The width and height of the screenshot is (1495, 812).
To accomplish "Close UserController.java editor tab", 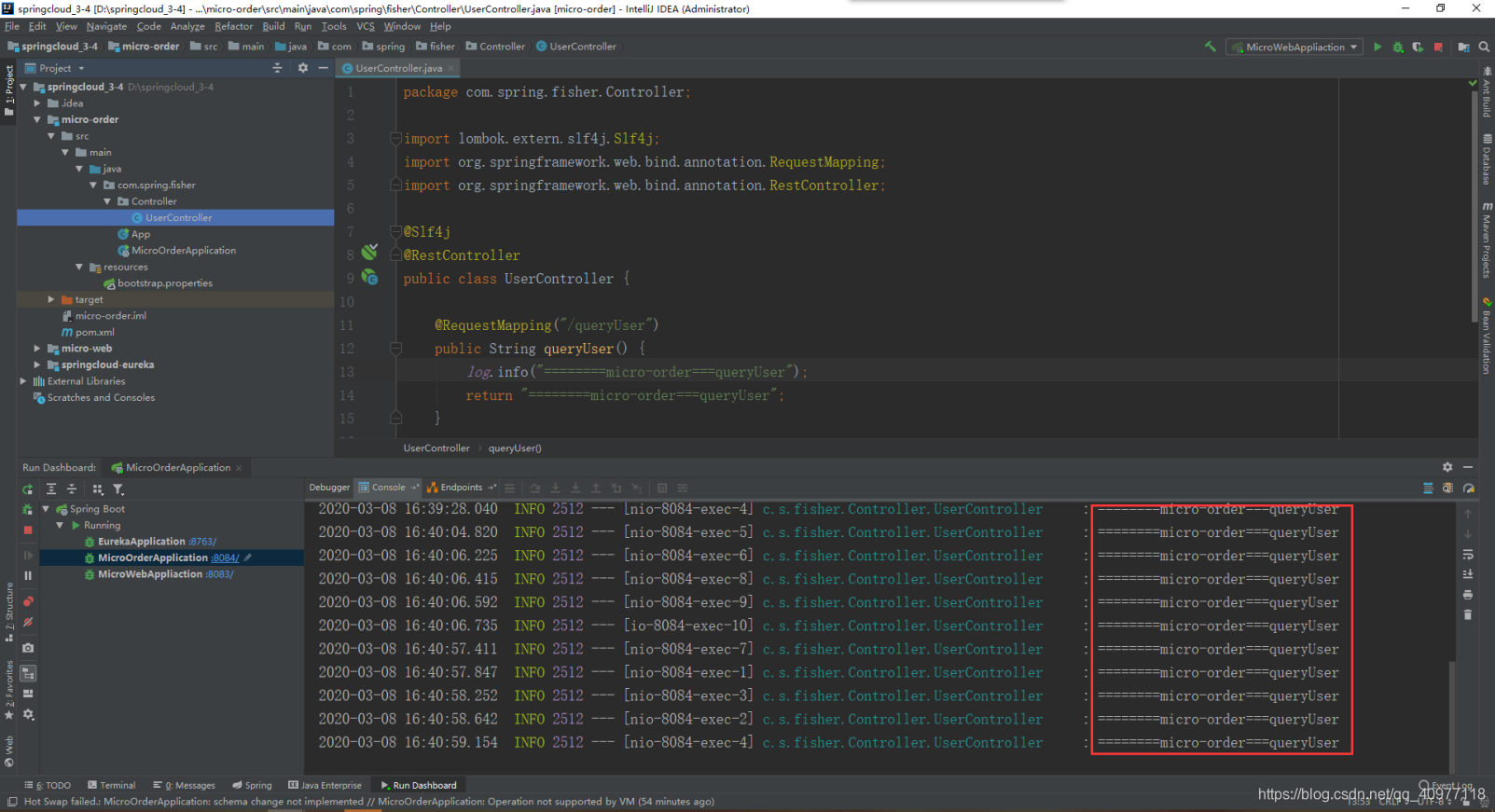I will [450, 68].
